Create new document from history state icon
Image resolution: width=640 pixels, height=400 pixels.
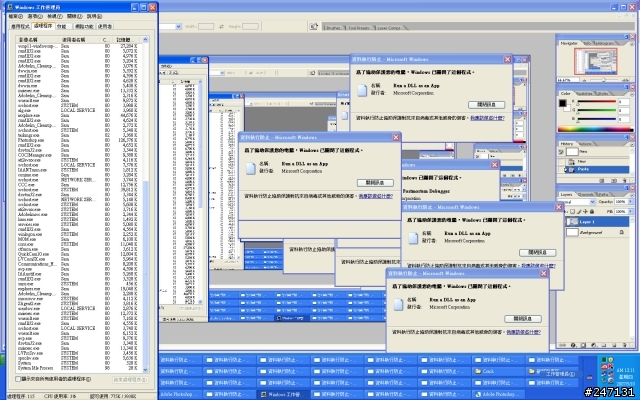pos(602,180)
